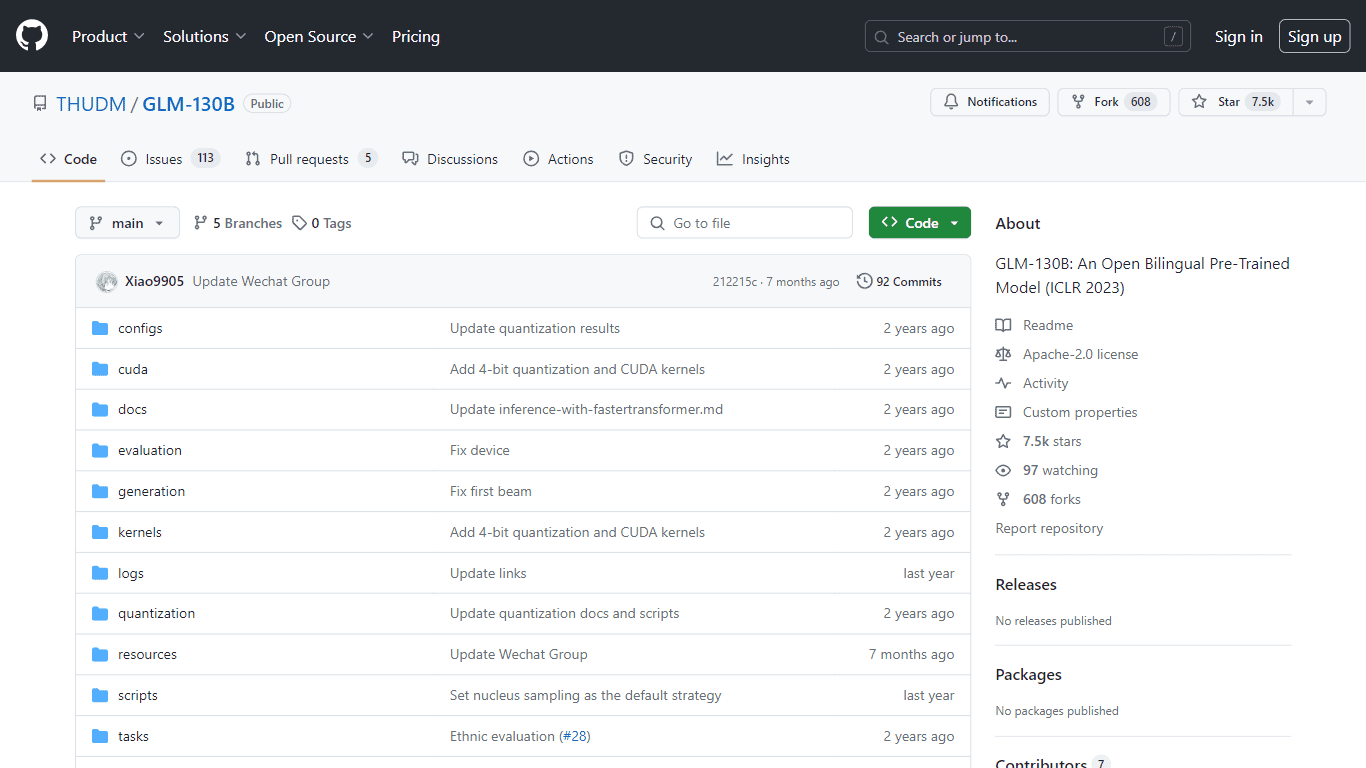This screenshot has width=1366, height=768.
Task: Click the search magnifier icon in header
Action: coord(881,37)
